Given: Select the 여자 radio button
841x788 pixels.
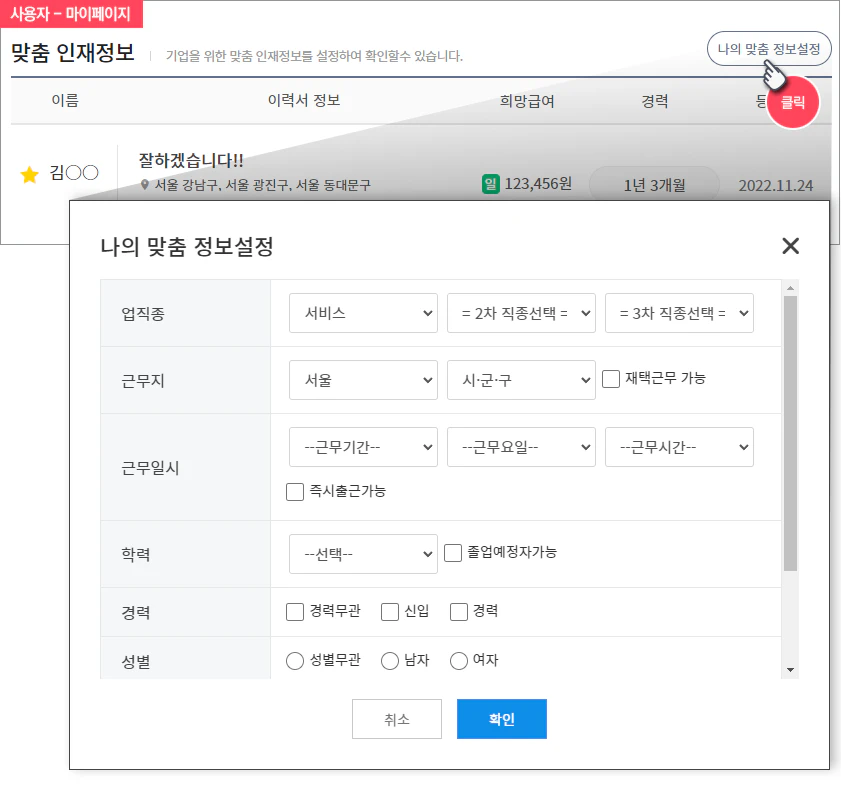Looking at the screenshot, I should click(x=459, y=659).
